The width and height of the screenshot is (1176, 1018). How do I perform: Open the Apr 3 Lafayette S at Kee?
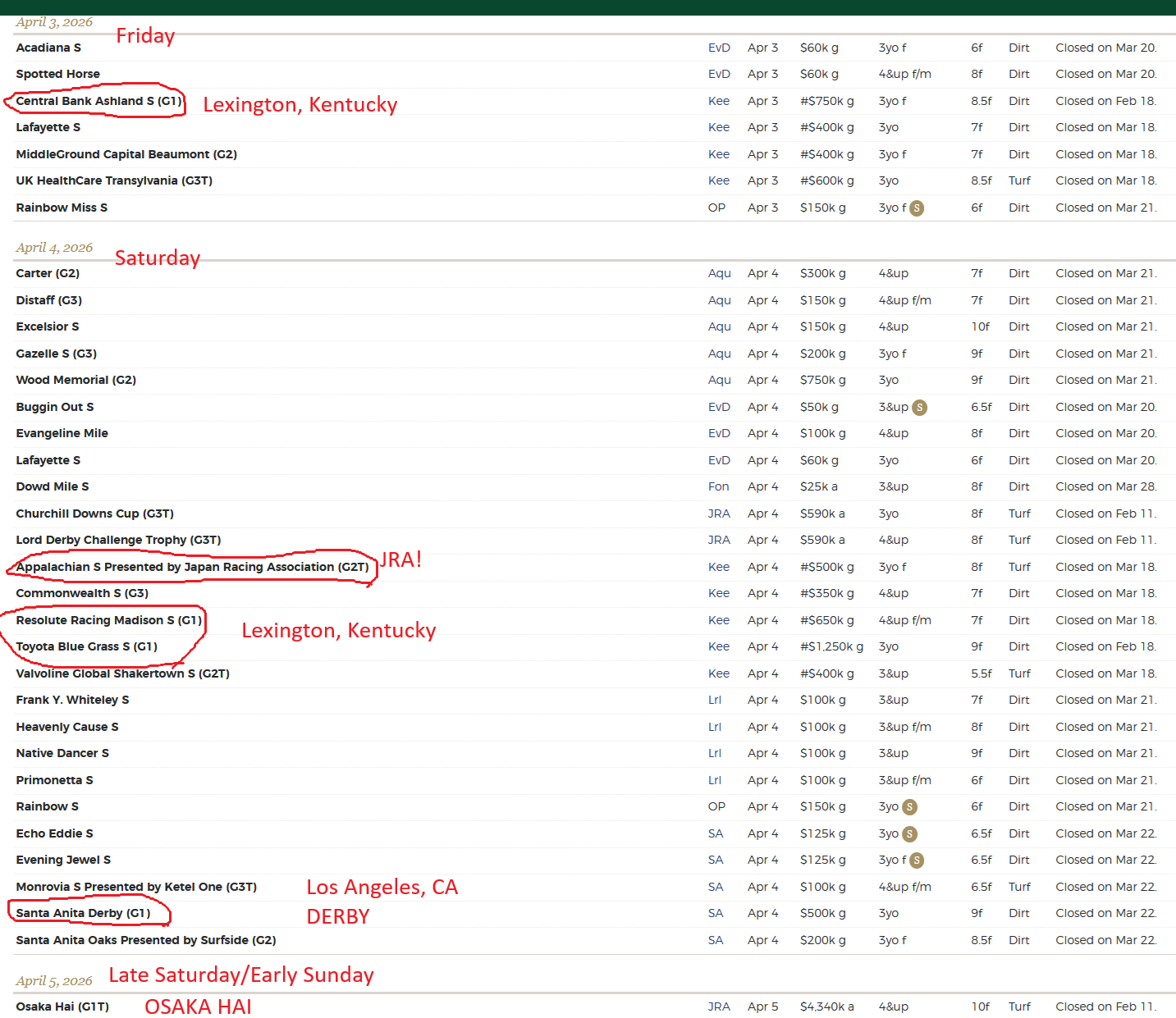pos(48,127)
